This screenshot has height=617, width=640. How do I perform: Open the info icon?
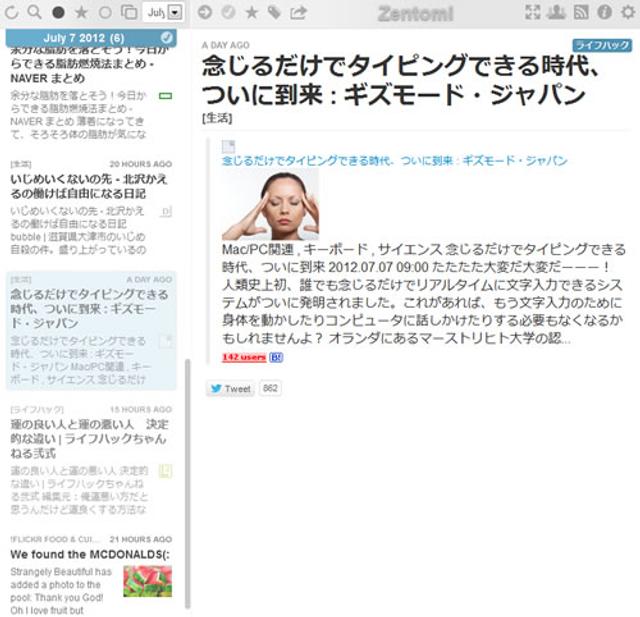[604, 12]
